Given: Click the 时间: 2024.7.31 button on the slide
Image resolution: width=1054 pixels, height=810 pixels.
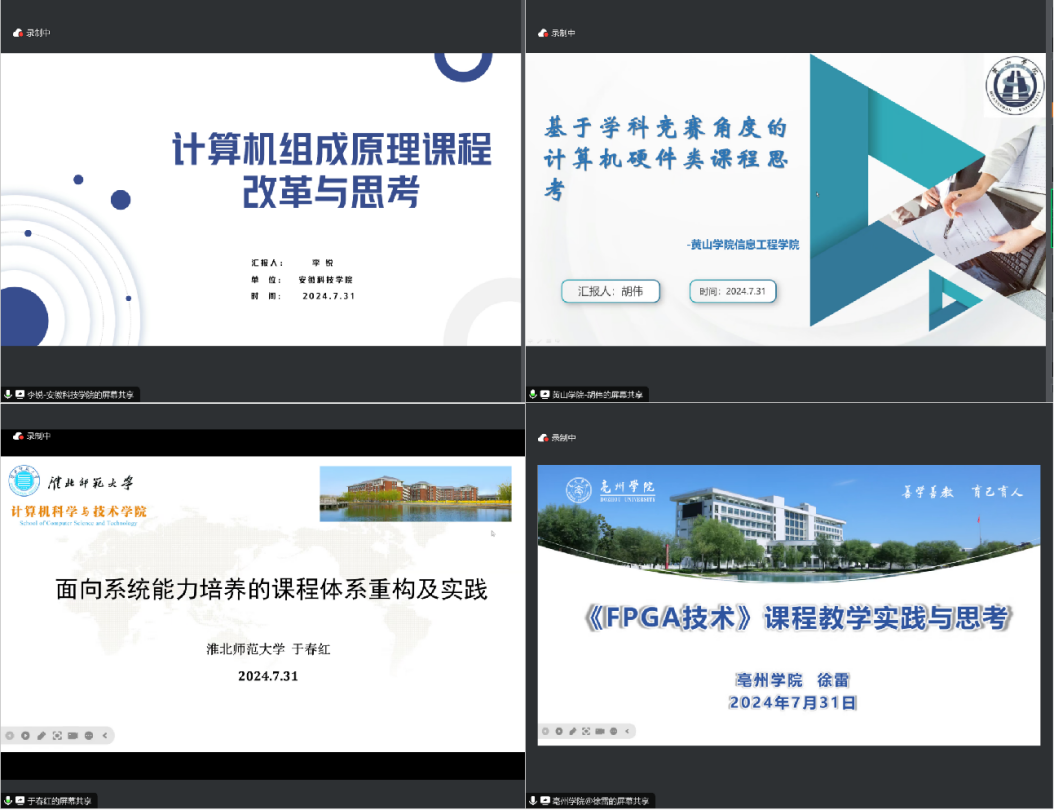Looking at the screenshot, I should tap(732, 291).
